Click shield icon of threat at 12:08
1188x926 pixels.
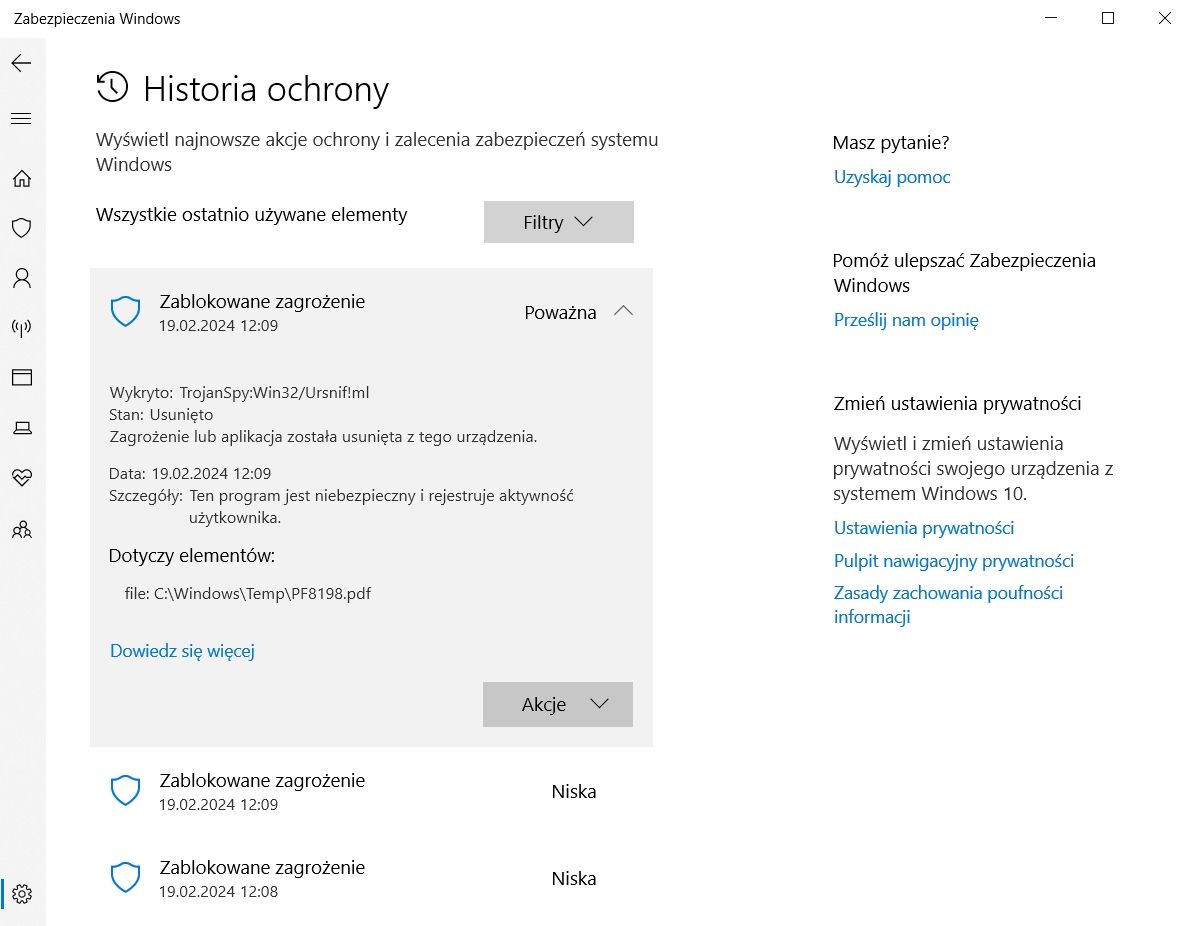[x=125, y=878]
